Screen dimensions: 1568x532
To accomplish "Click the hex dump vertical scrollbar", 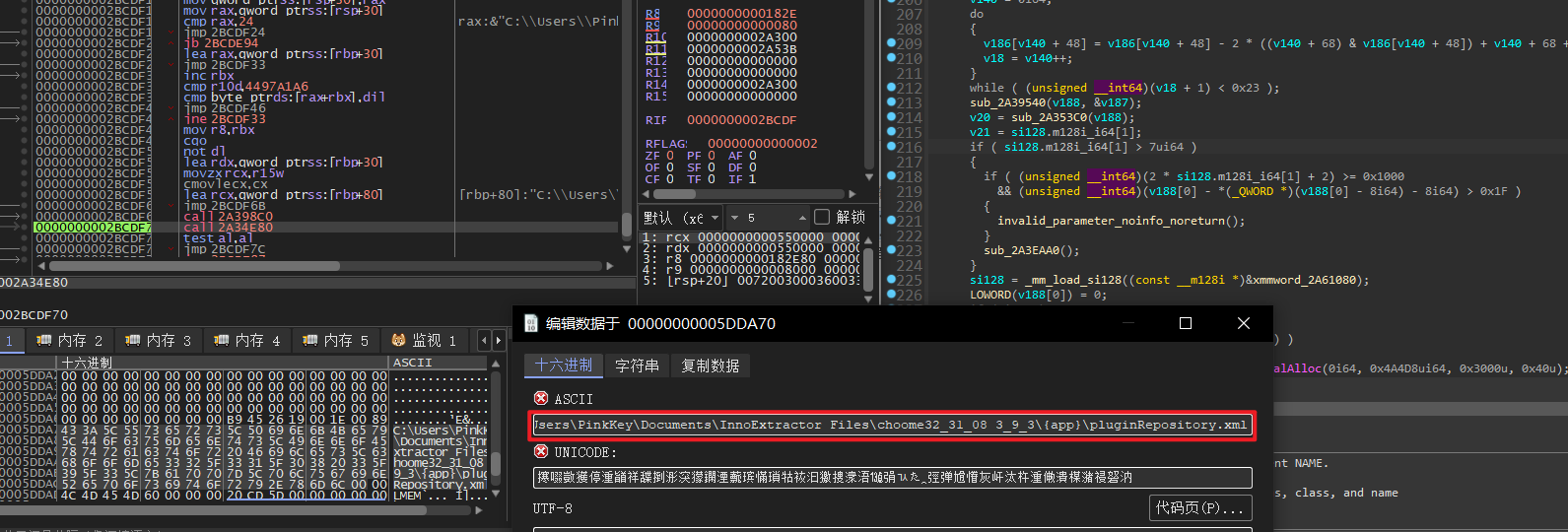I will [x=496, y=431].
